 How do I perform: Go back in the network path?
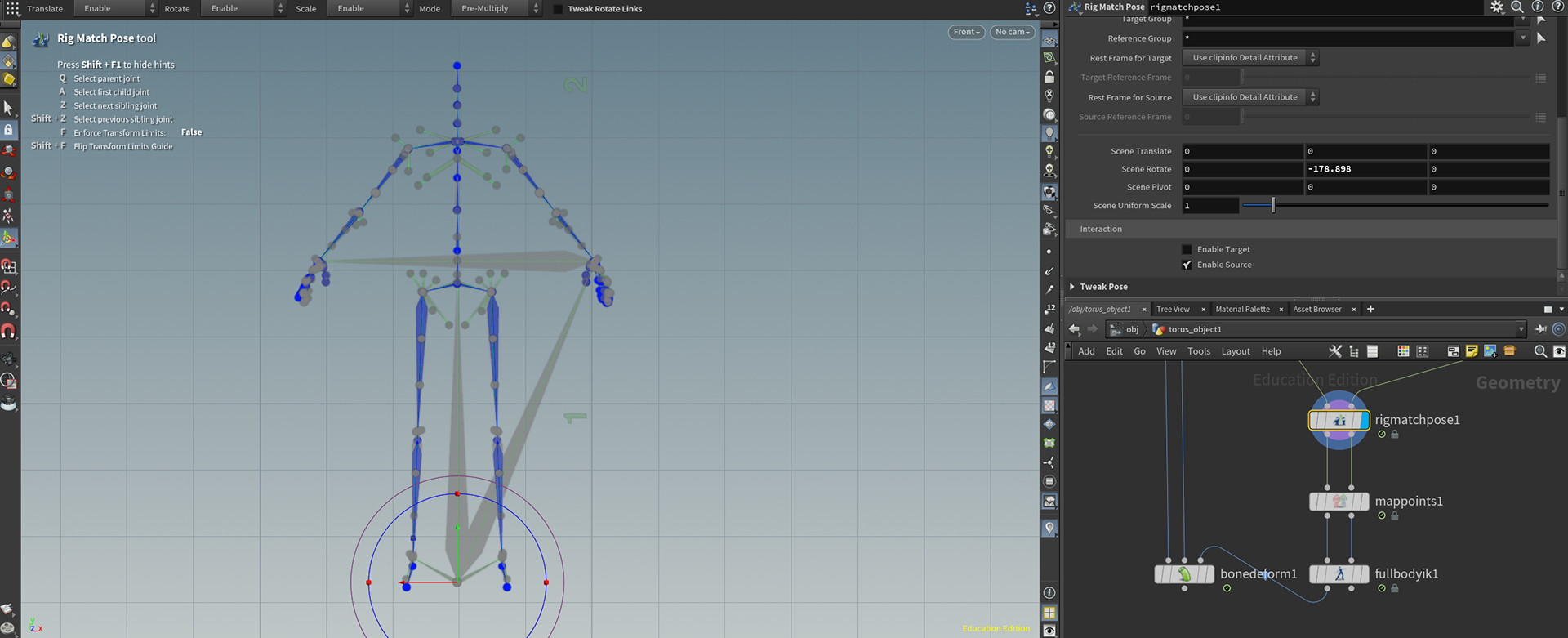(1074, 329)
